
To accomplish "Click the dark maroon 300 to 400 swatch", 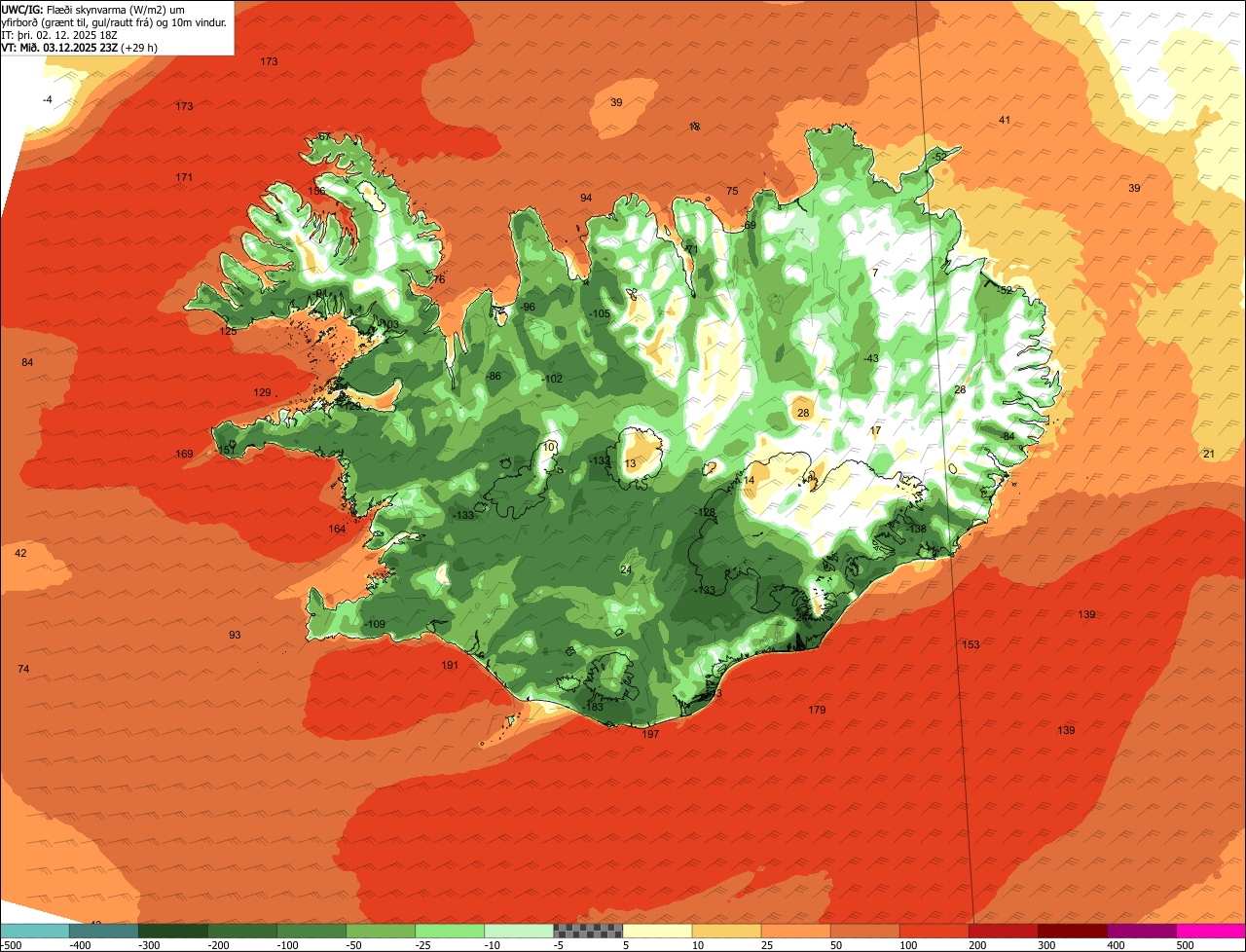I will (1073, 931).
